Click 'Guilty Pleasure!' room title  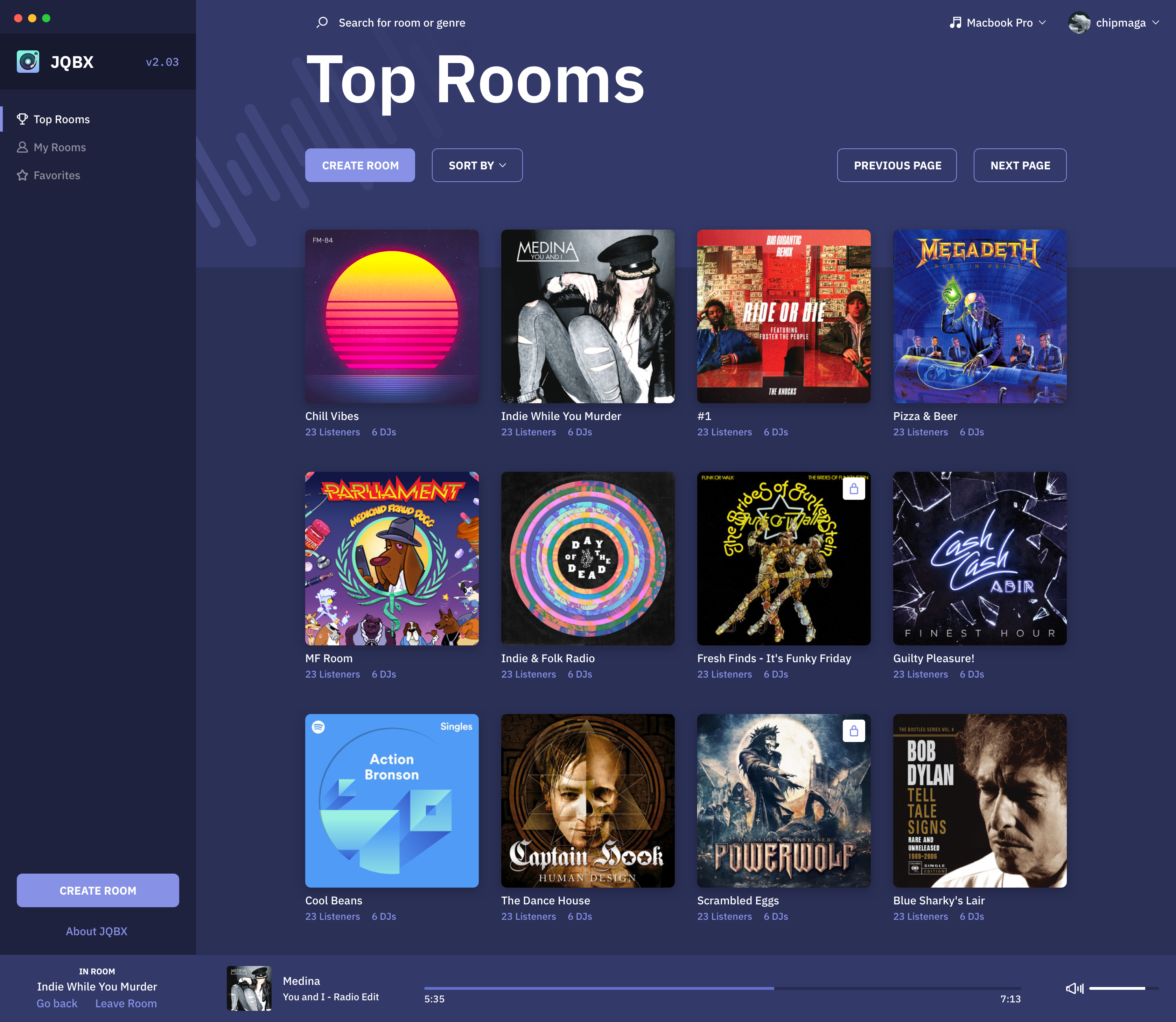(933, 658)
